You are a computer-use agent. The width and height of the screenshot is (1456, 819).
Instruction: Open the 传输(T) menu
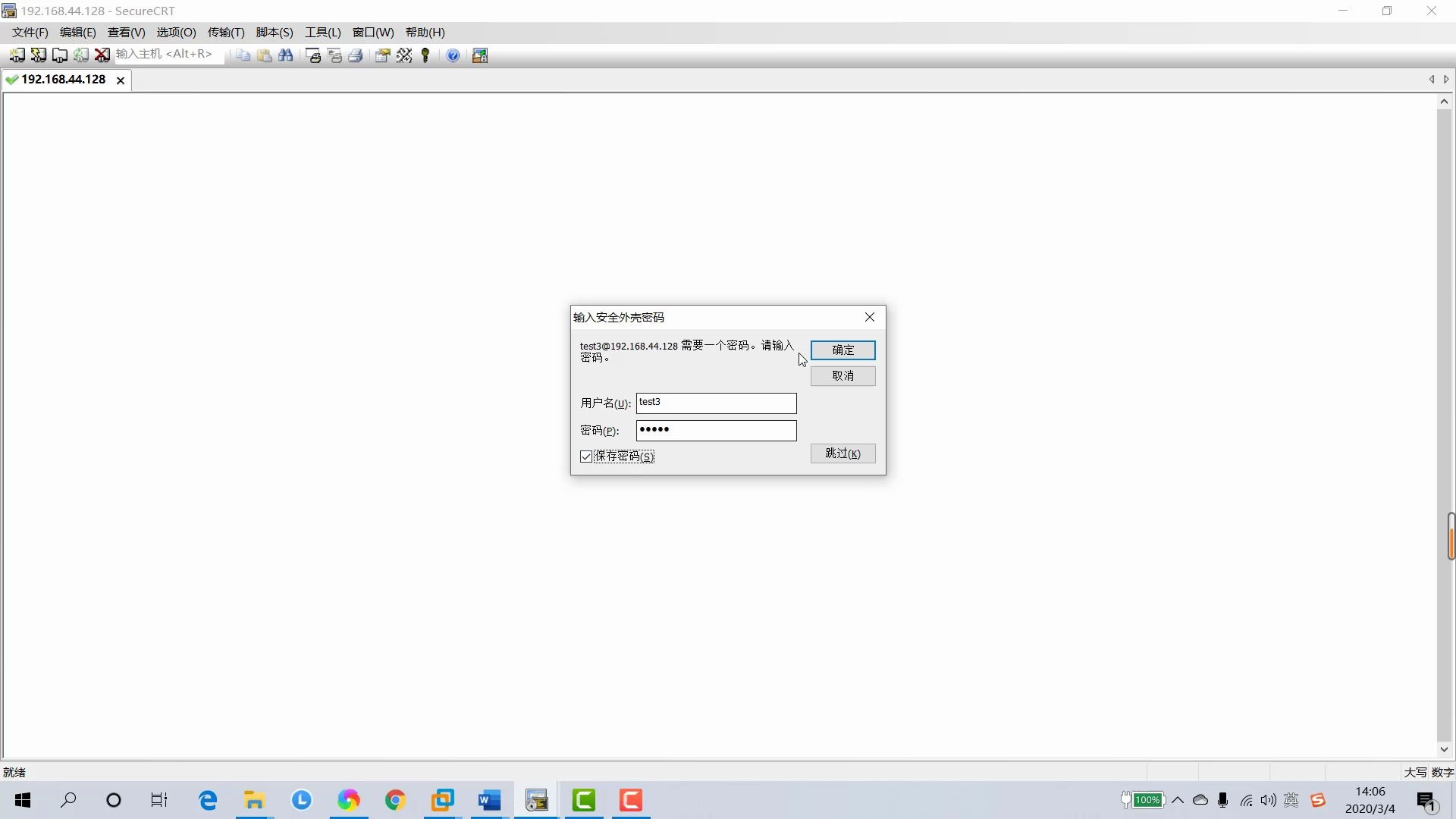click(x=226, y=33)
